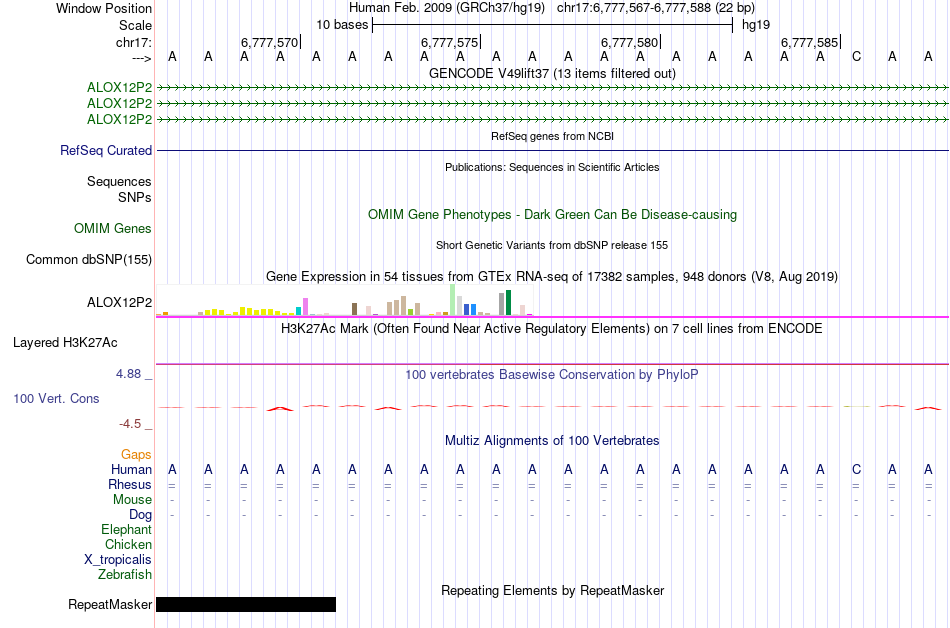
Task: Click the RefSeq Curated track label
Action: [105, 150]
